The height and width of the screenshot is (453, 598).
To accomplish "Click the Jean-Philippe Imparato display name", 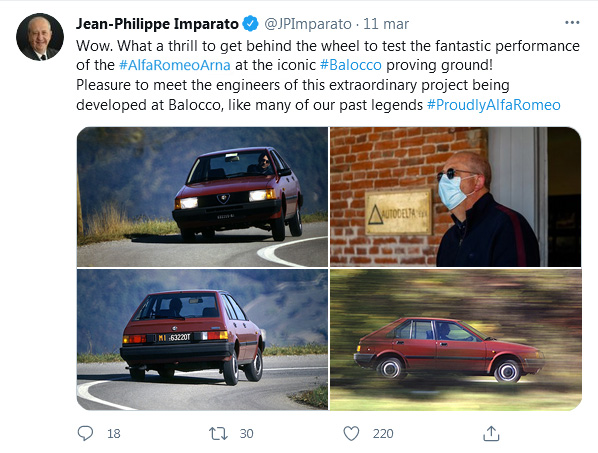I will pos(157,24).
